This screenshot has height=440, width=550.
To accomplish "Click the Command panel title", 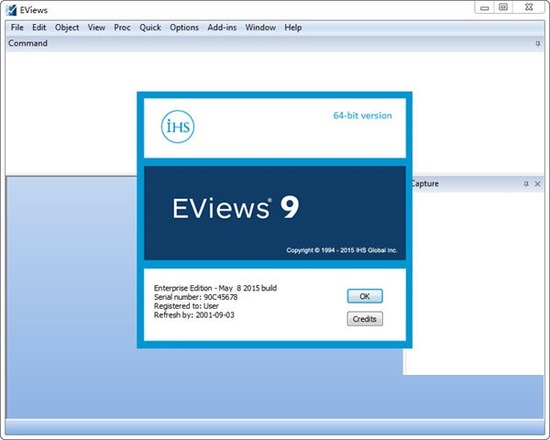I will pos(28,43).
